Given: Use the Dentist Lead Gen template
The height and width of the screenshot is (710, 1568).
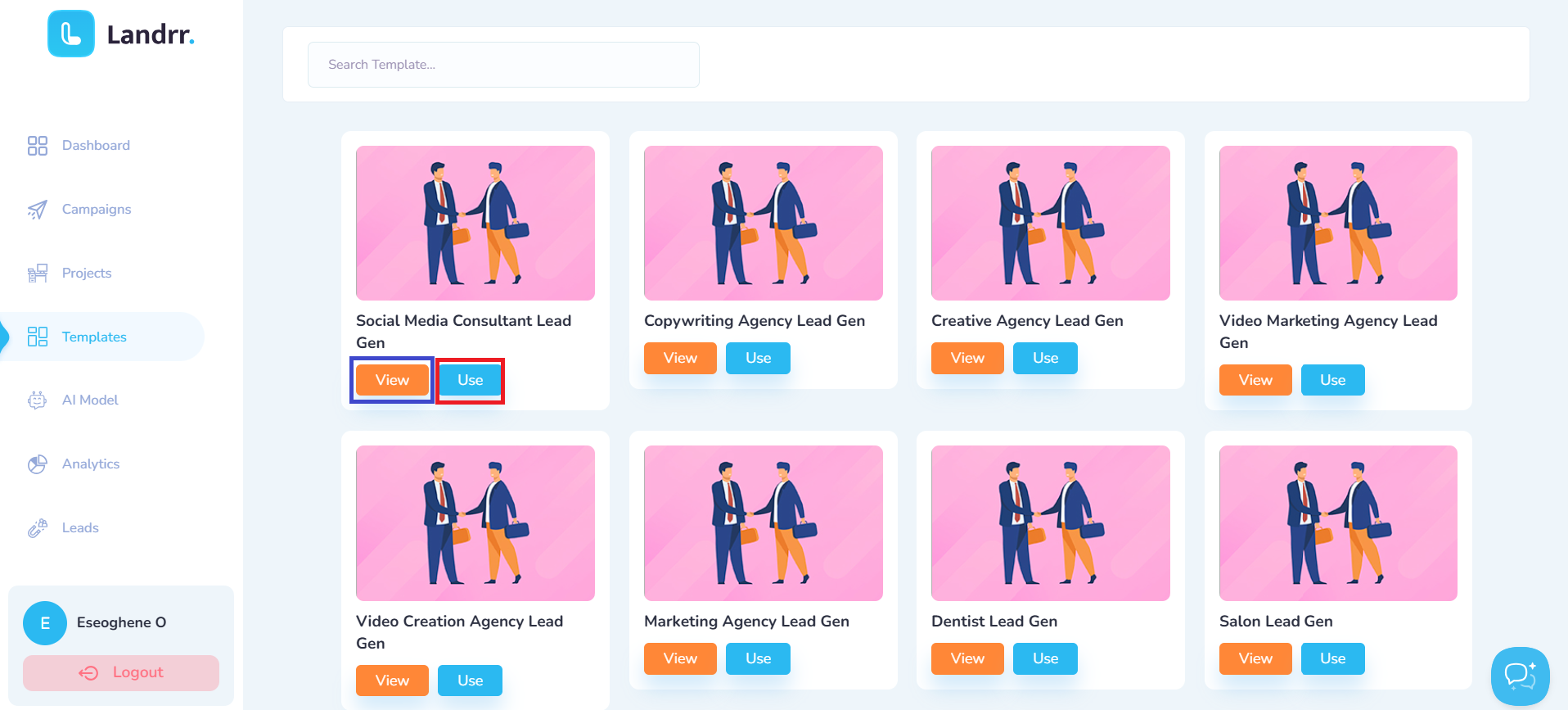Looking at the screenshot, I should coord(1045,658).
